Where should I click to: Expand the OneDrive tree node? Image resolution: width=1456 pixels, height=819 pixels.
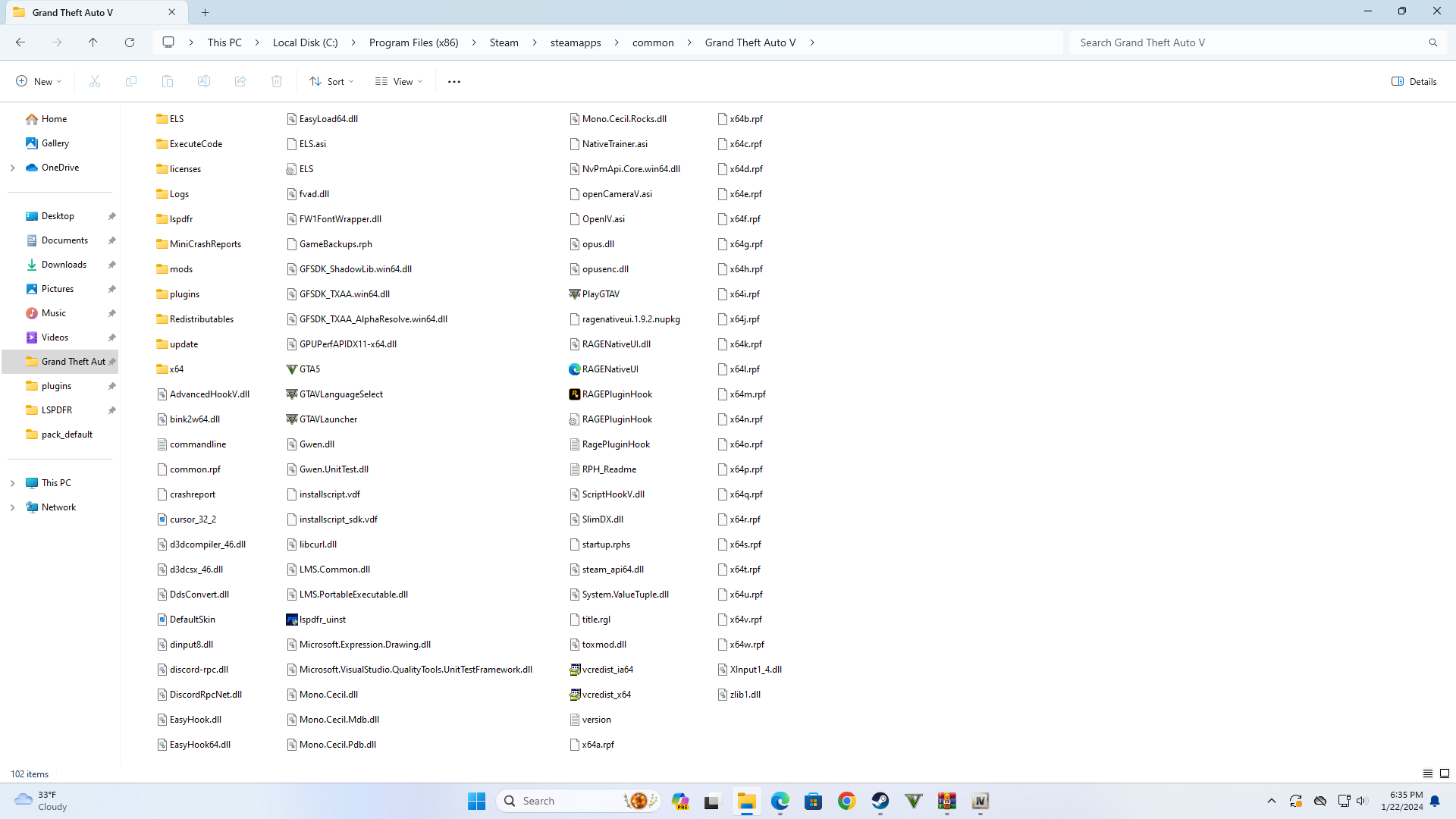click(x=12, y=168)
